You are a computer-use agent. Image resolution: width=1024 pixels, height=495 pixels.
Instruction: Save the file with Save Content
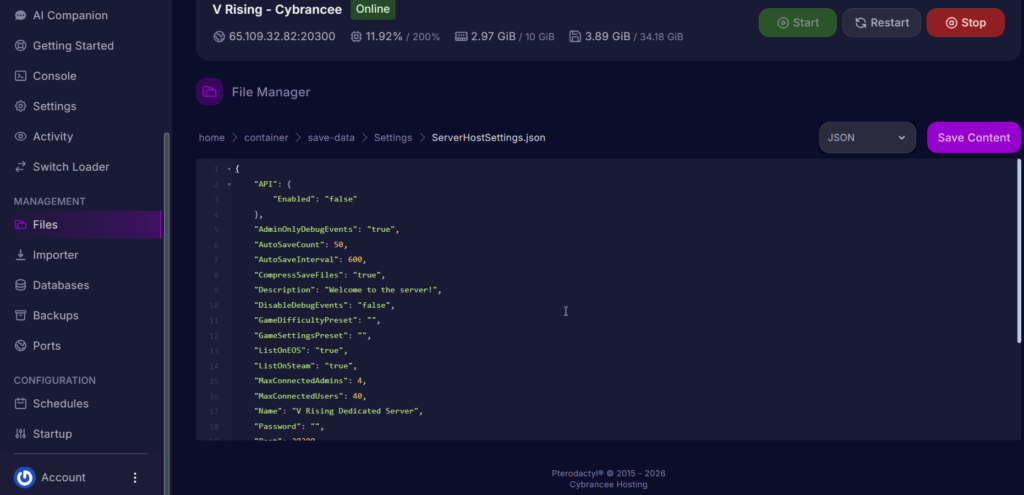point(974,138)
